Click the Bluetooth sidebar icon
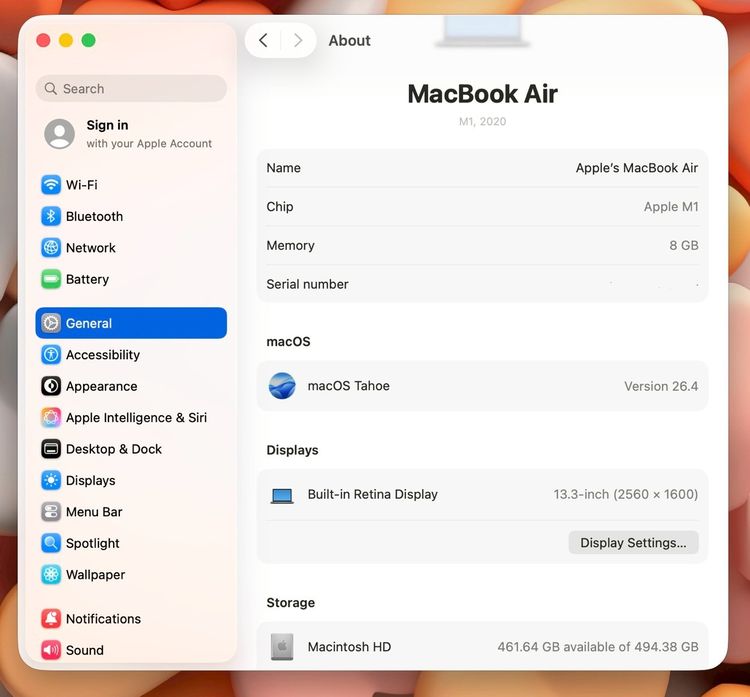Screen dimensions: 750x697 click(x=51, y=216)
